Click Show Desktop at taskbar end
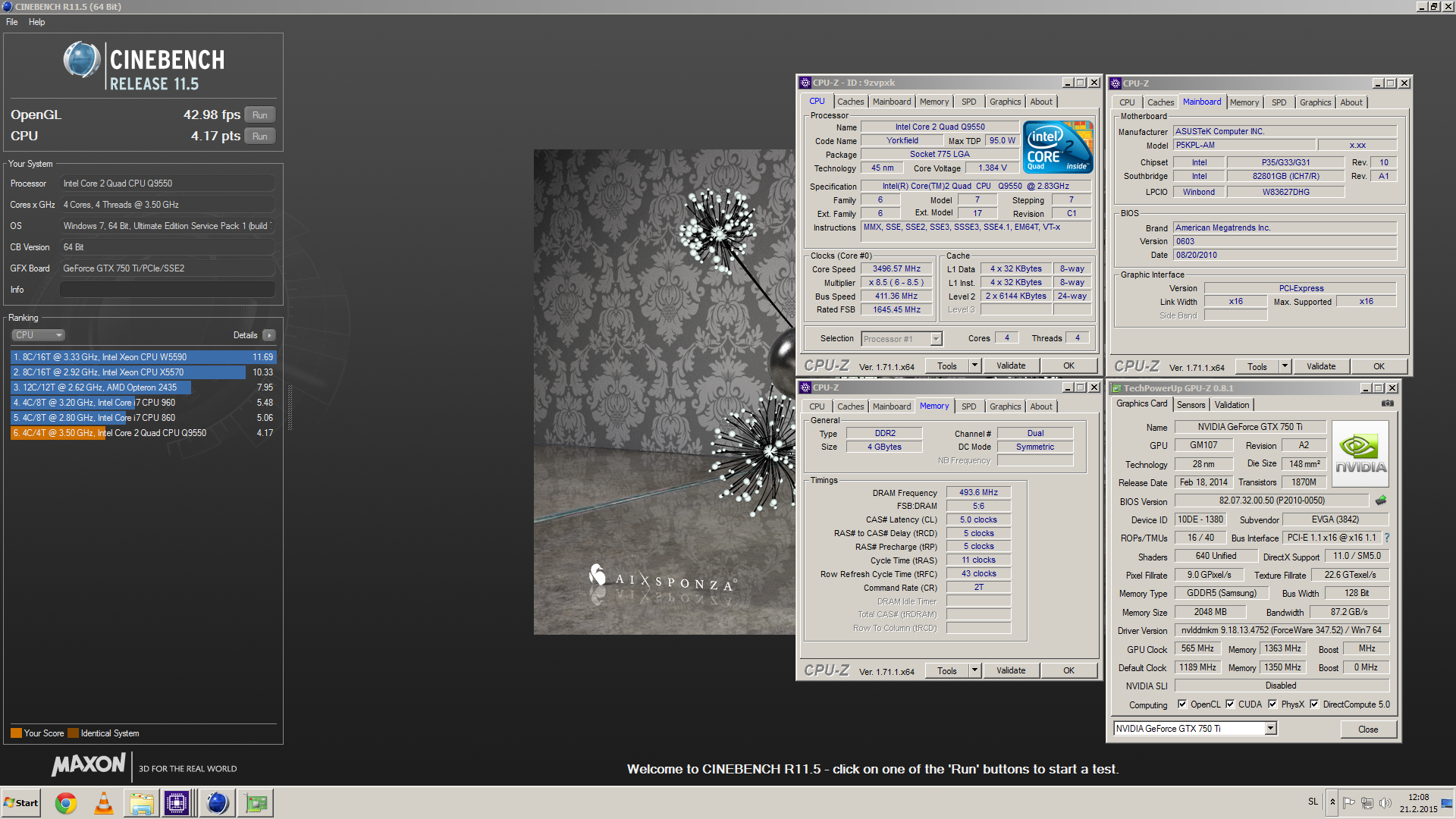The height and width of the screenshot is (819, 1456). (x=1448, y=803)
